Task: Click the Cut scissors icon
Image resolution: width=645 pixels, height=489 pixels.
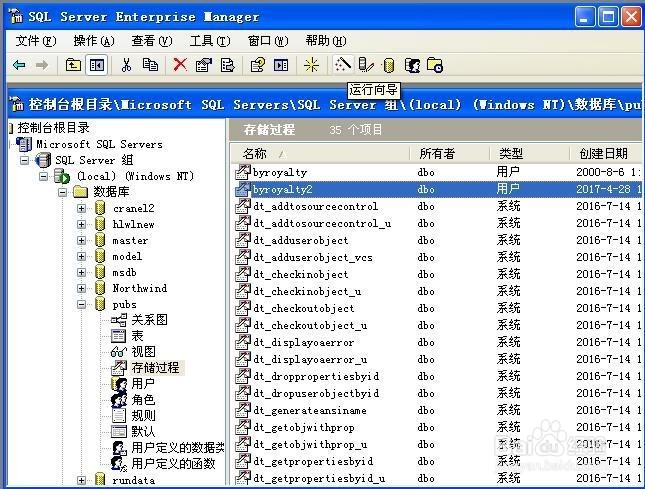Action: tap(126, 65)
